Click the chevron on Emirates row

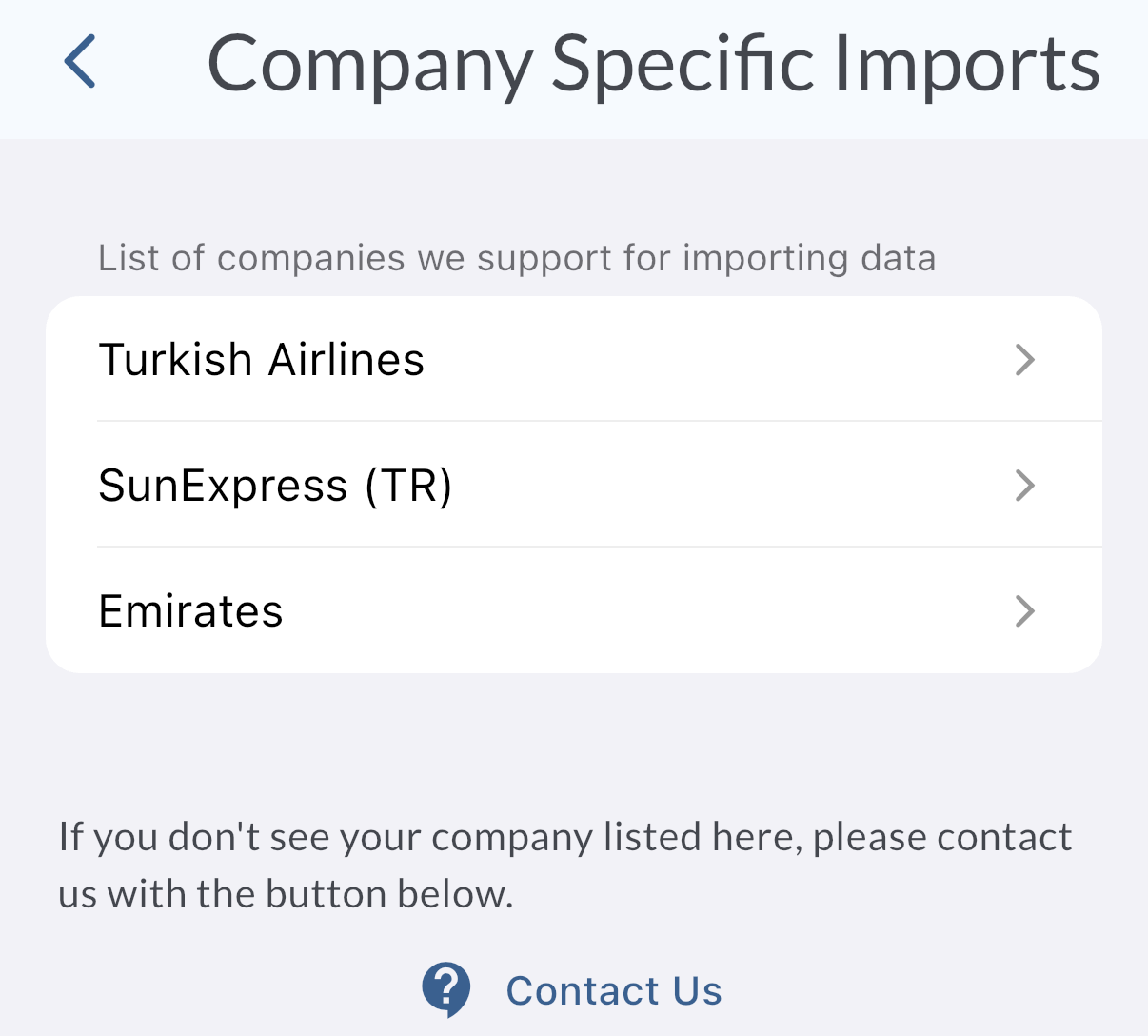coord(1024,611)
